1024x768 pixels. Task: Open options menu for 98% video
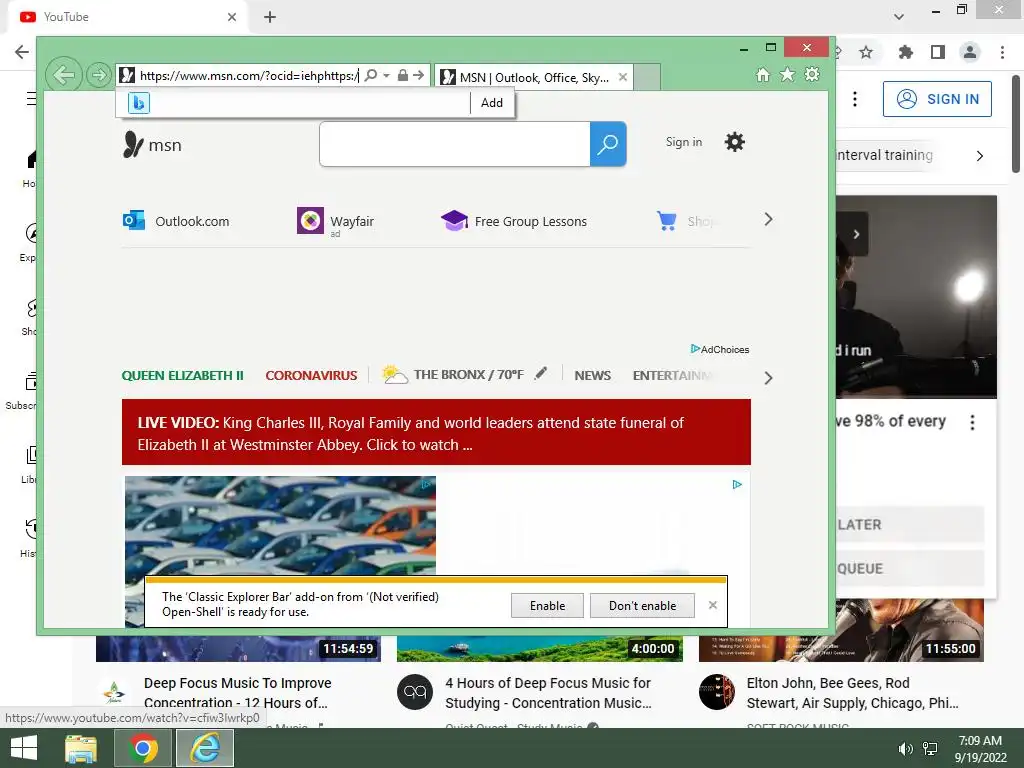(x=972, y=423)
